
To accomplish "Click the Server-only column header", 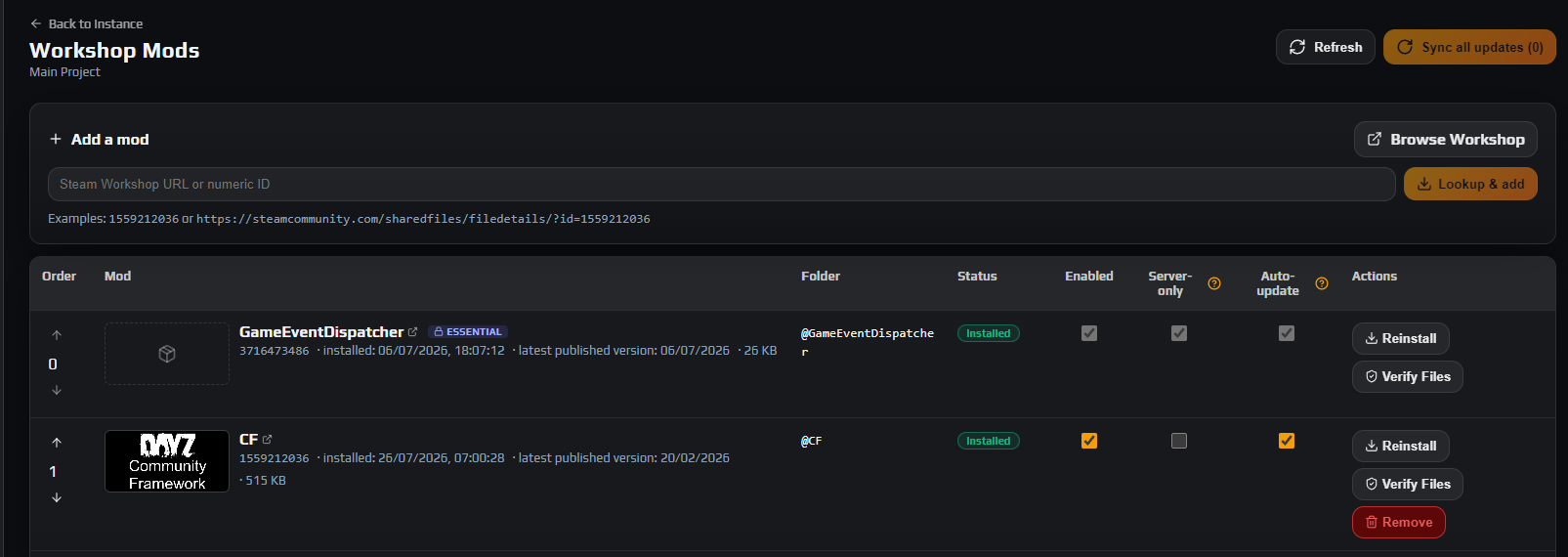I will 1170,283.
